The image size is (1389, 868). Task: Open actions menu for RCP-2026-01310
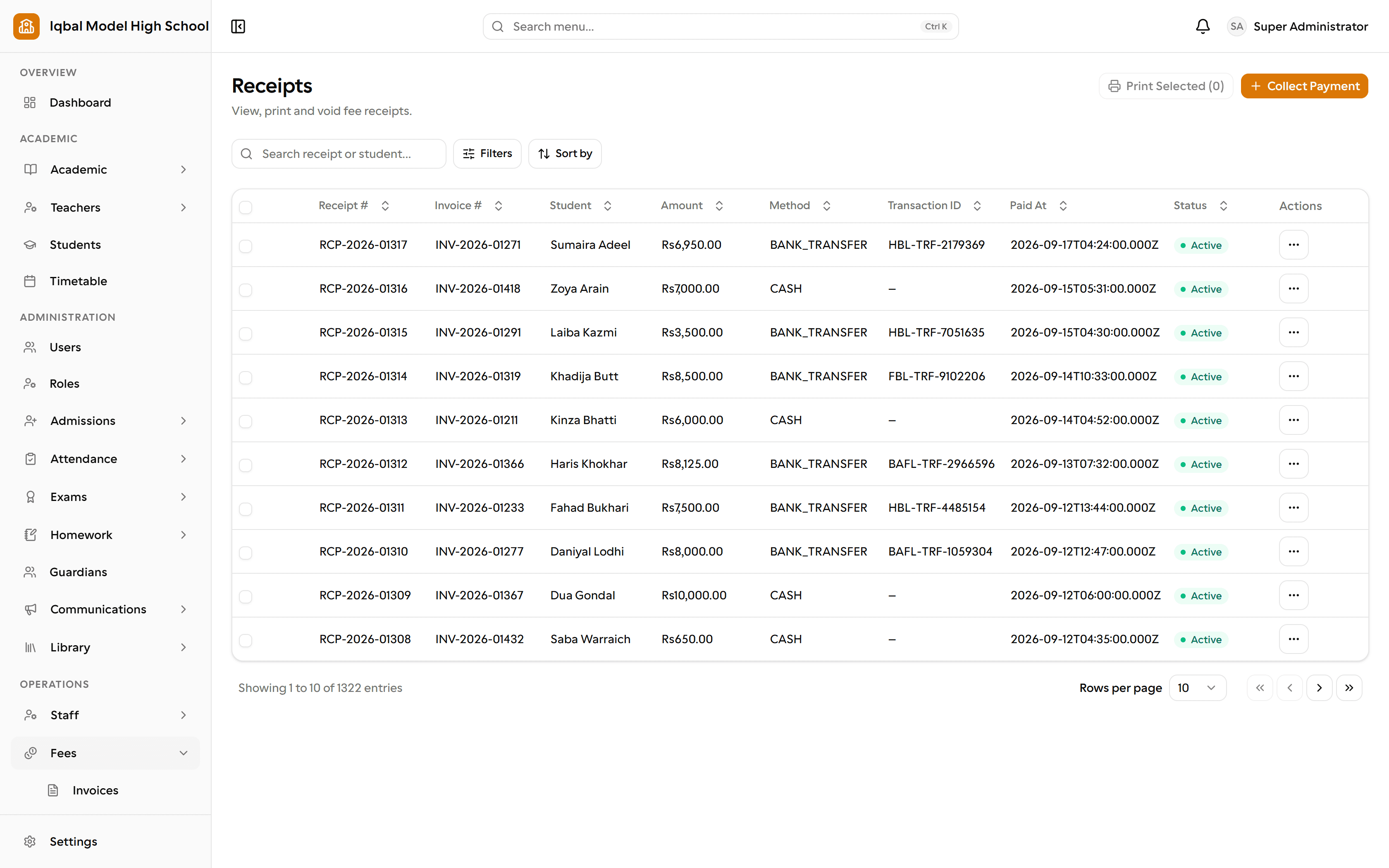1293,552
